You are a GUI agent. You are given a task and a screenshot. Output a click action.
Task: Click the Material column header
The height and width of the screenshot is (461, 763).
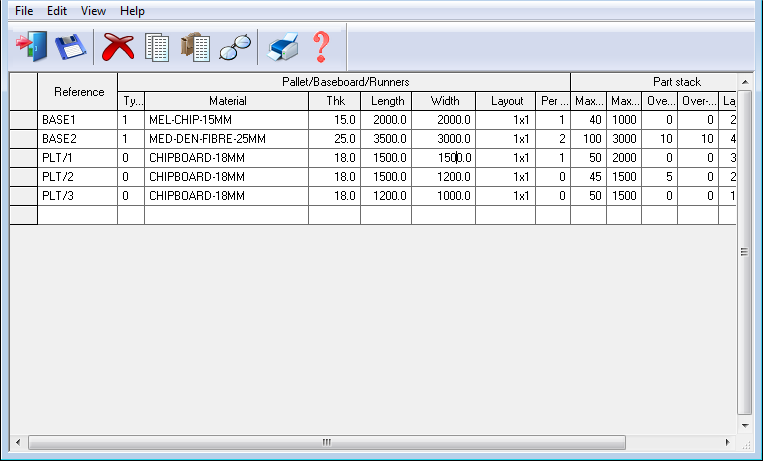pos(227,101)
